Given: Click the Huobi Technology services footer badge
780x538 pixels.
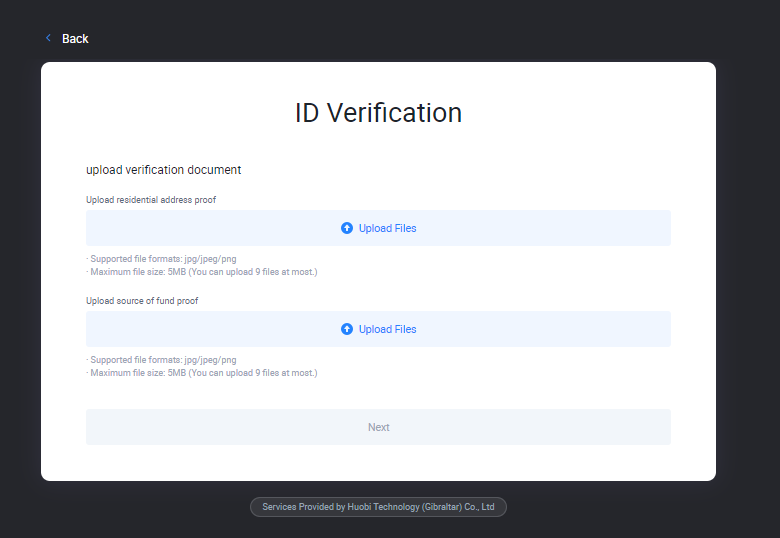Looking at the screenshot, I should point(378,507).
